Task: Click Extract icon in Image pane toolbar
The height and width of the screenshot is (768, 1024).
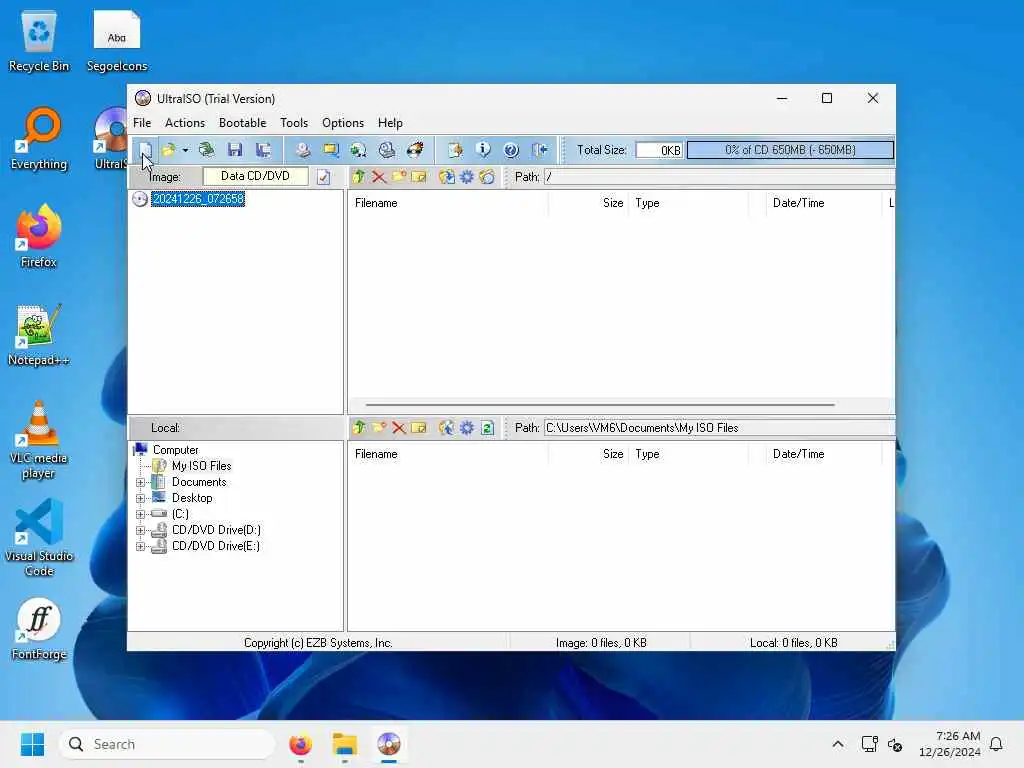Action: pos(447,177)
